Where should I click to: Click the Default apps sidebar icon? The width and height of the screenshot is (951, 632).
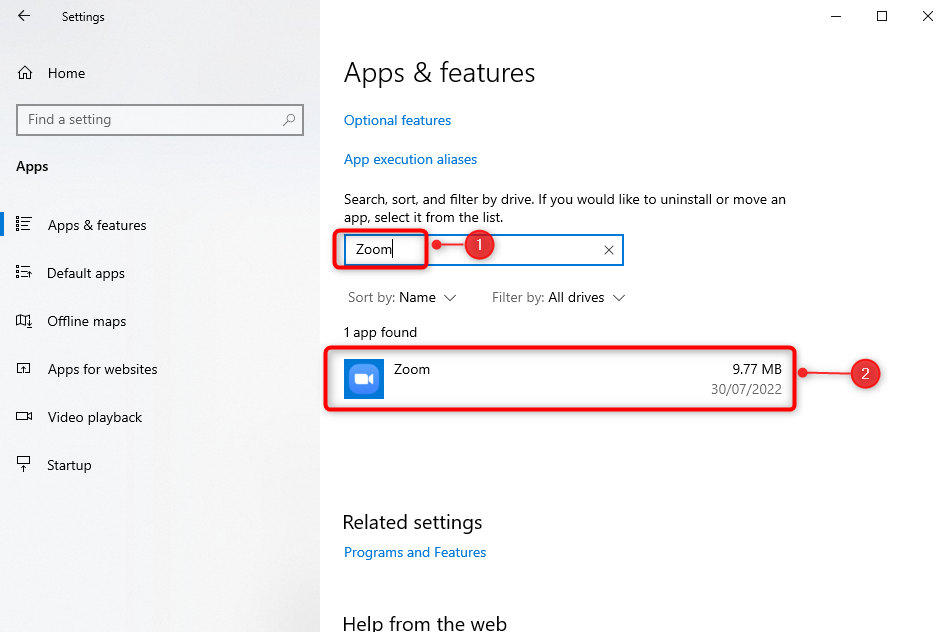coord(25,273)
